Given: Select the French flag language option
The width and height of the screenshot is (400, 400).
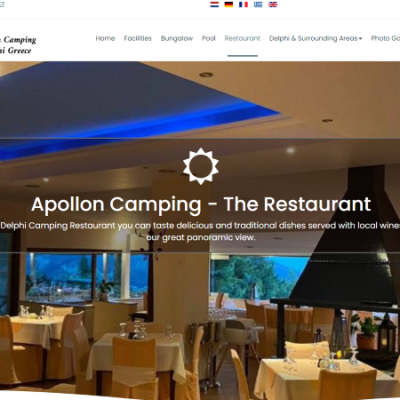Looking at the screenshot, I should (243, 5).
